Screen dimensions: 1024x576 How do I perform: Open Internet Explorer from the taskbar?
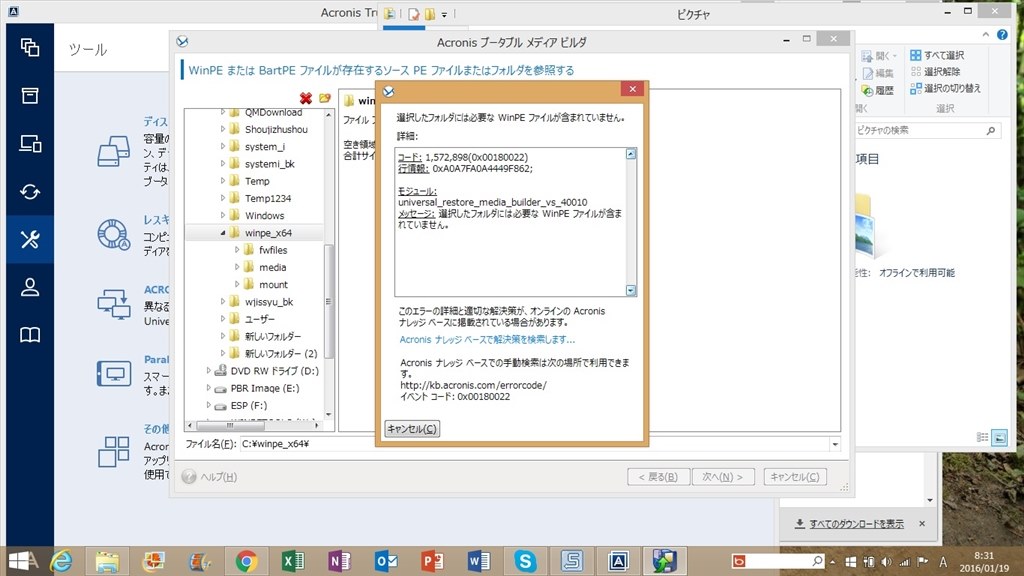pos(61,561)
